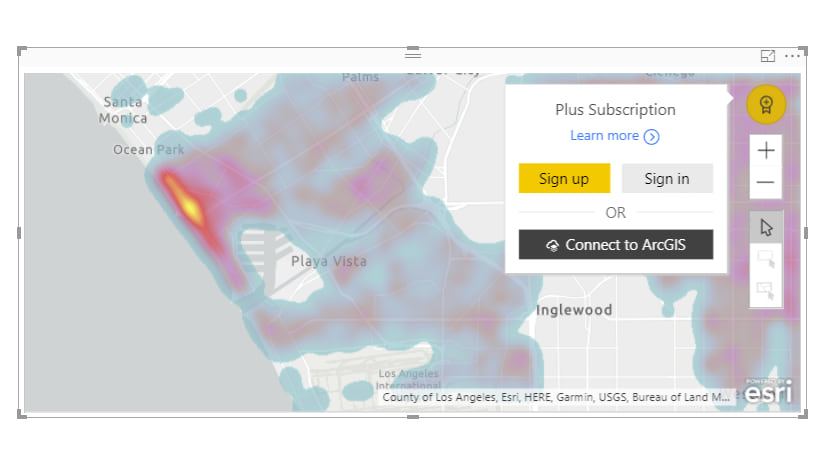Screen dimensions: 826x465
Task: Click the Plus Subscription badge icon
Action: [766, 104]
